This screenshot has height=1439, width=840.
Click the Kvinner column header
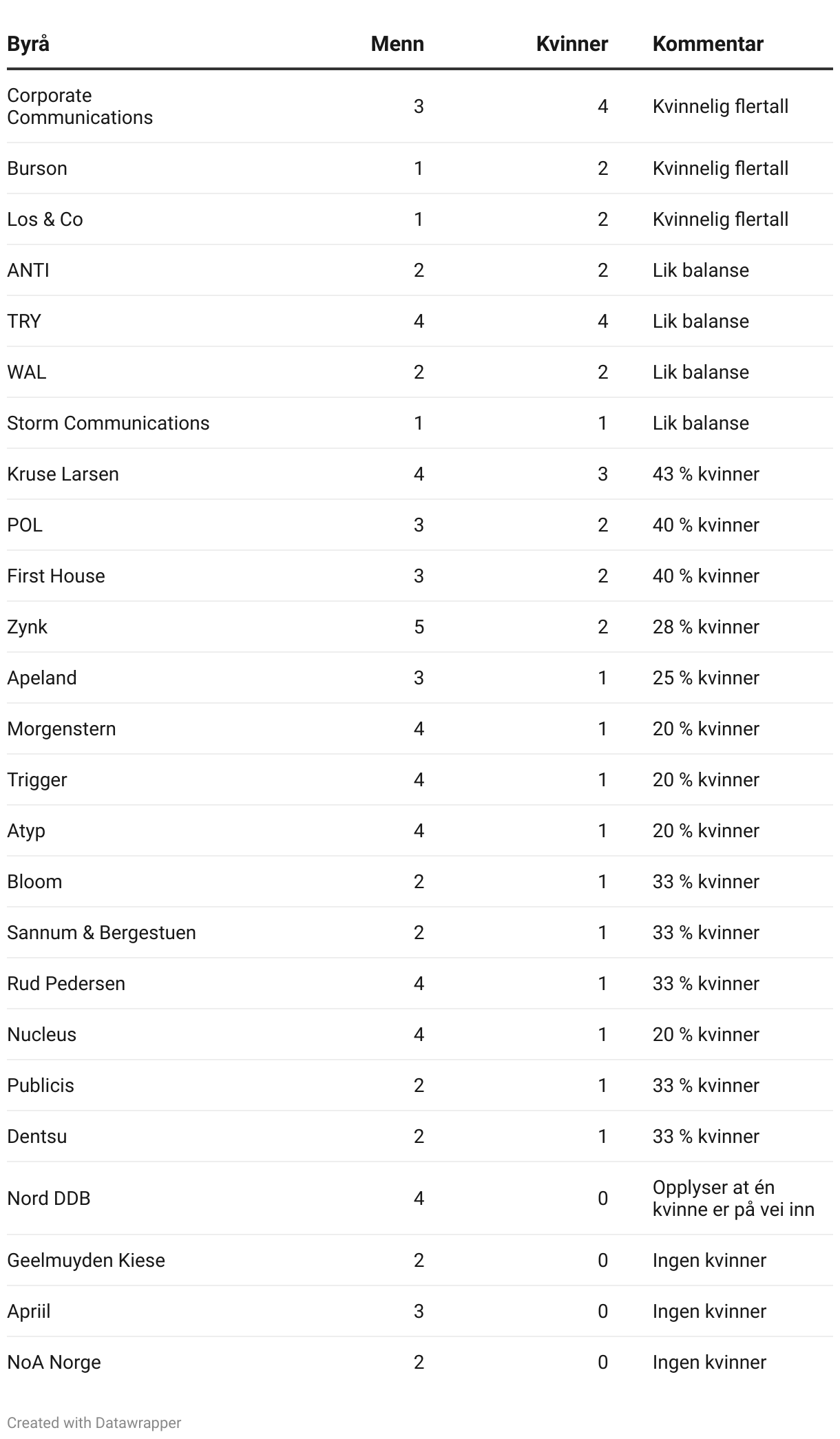[571, 44]
